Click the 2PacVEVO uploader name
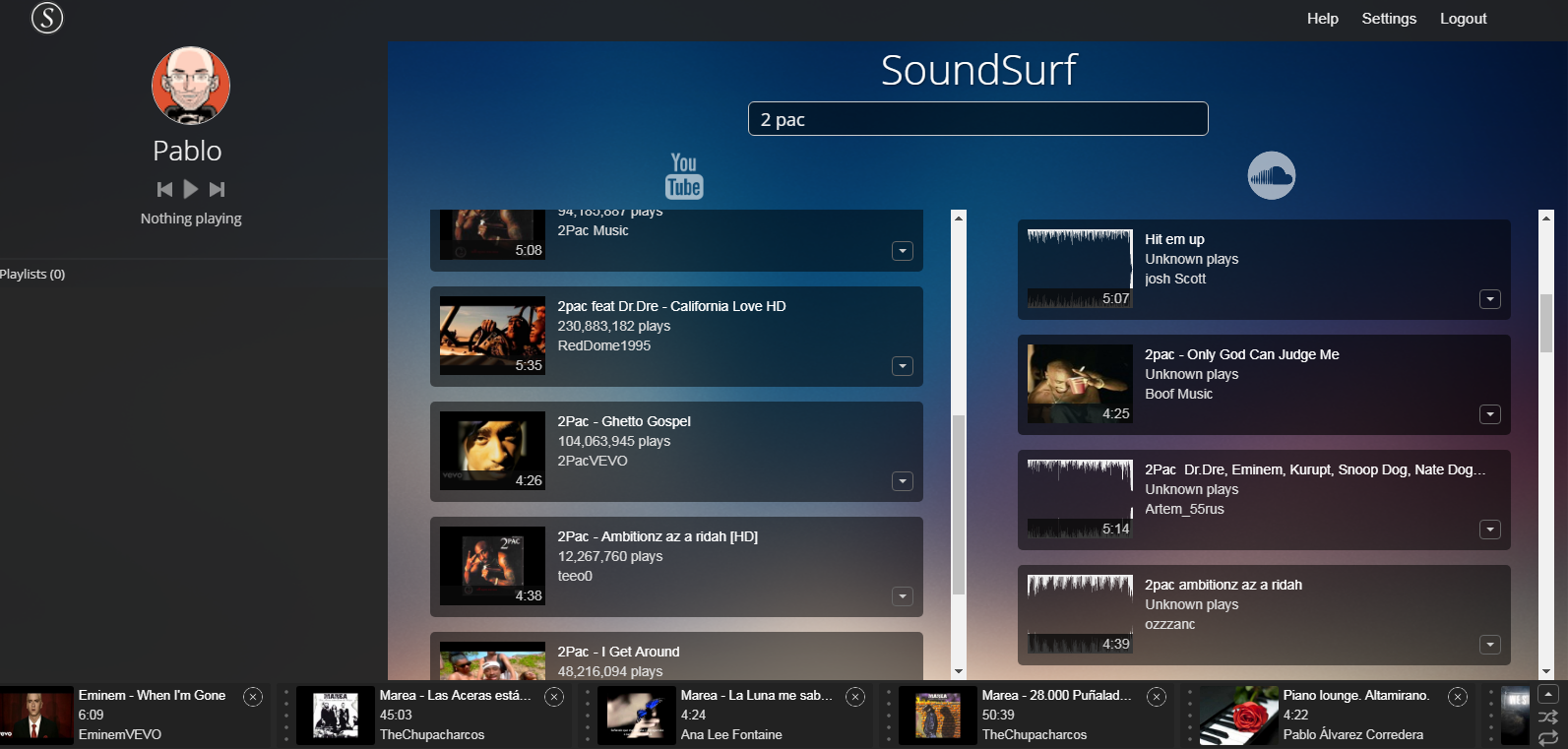The width and height of the screenshot is (1568, 749). point(593,461)
